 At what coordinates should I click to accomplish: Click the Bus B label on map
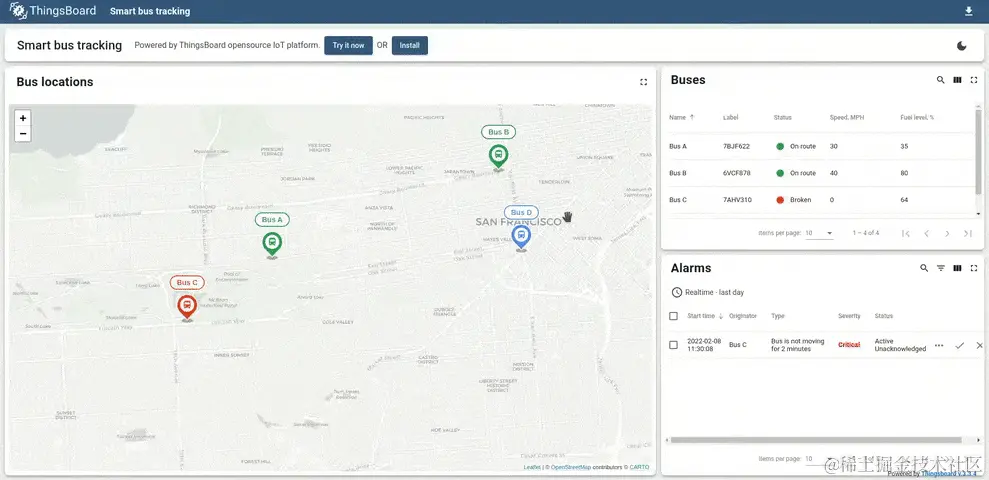[x=498, y=132]
